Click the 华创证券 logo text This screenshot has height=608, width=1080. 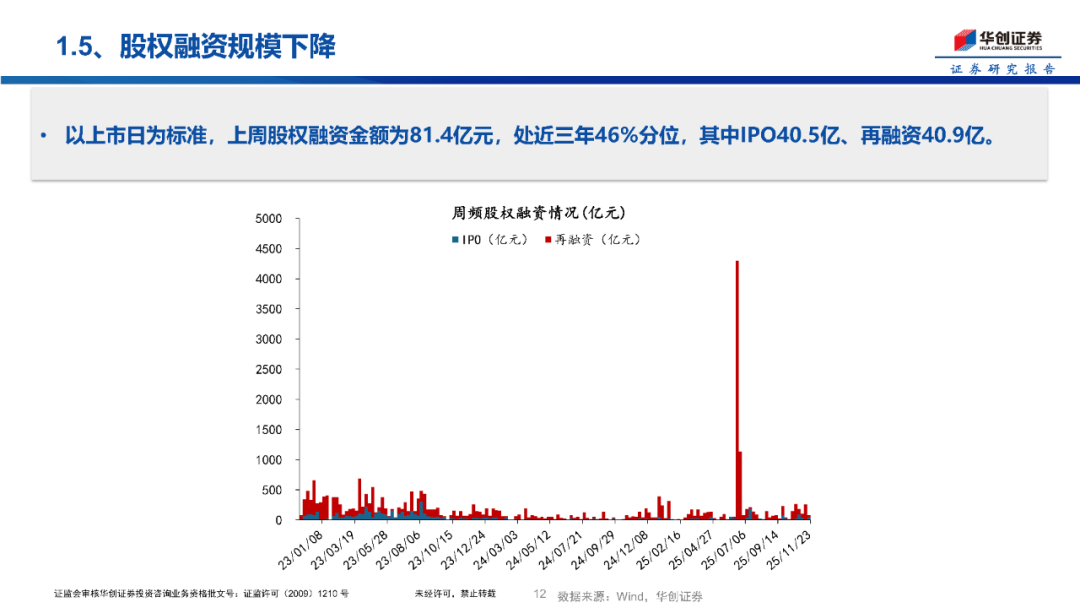coord(1009,39)
